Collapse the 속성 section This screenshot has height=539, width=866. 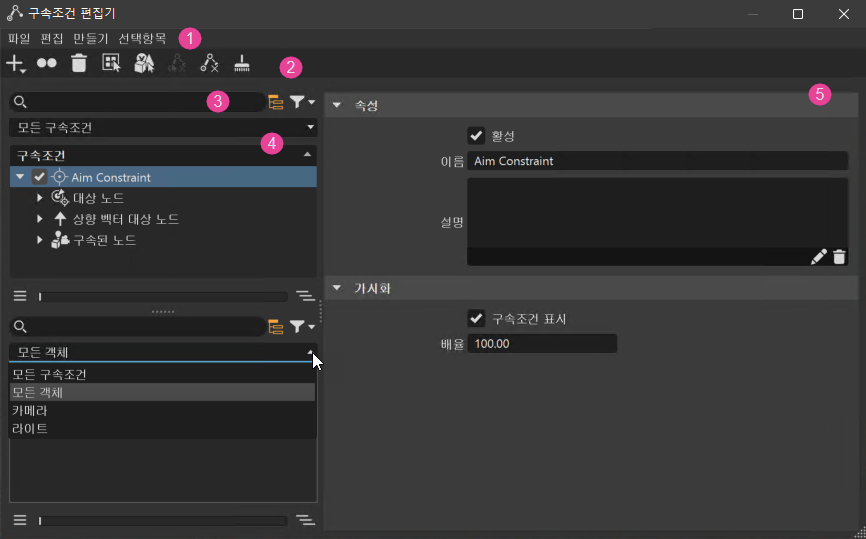point(336,105)
